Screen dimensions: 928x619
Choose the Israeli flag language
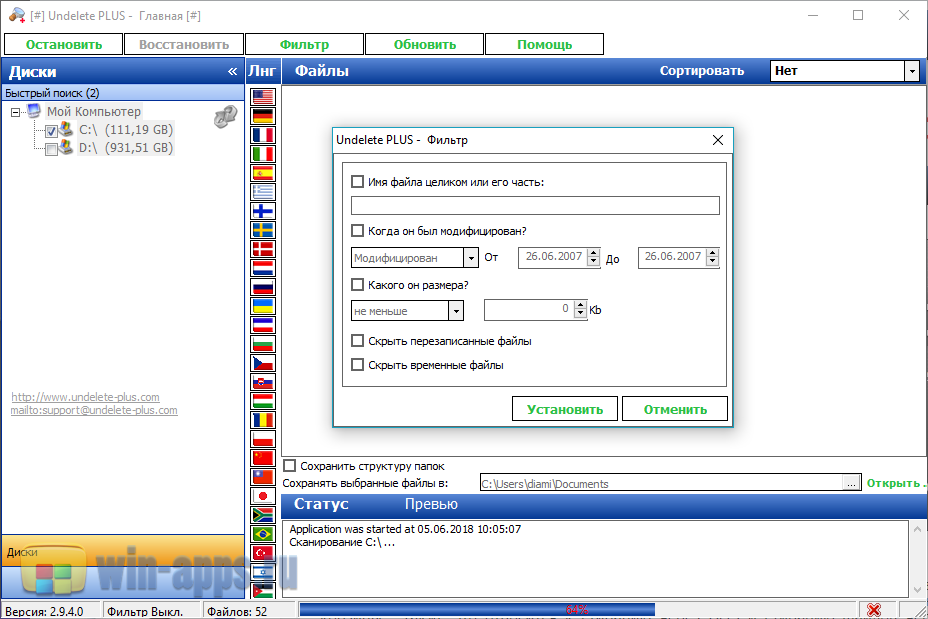coord(263,572)
